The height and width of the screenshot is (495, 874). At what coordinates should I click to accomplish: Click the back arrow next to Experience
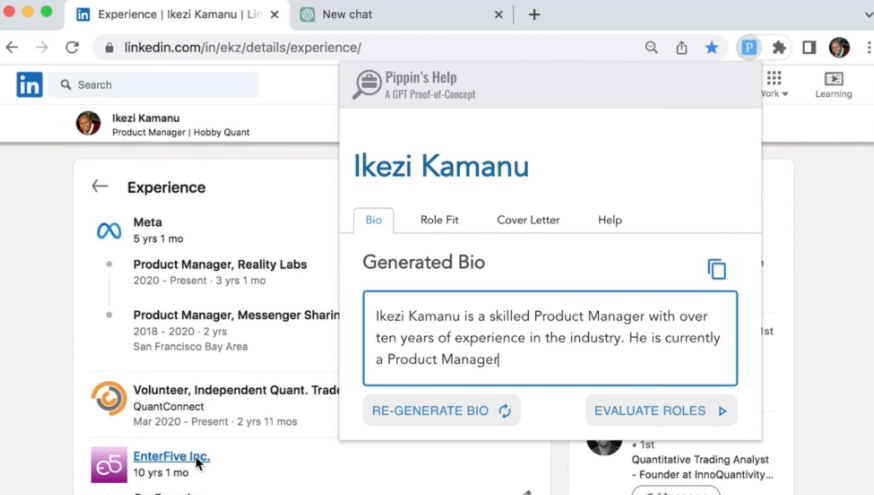click(100, 186)
